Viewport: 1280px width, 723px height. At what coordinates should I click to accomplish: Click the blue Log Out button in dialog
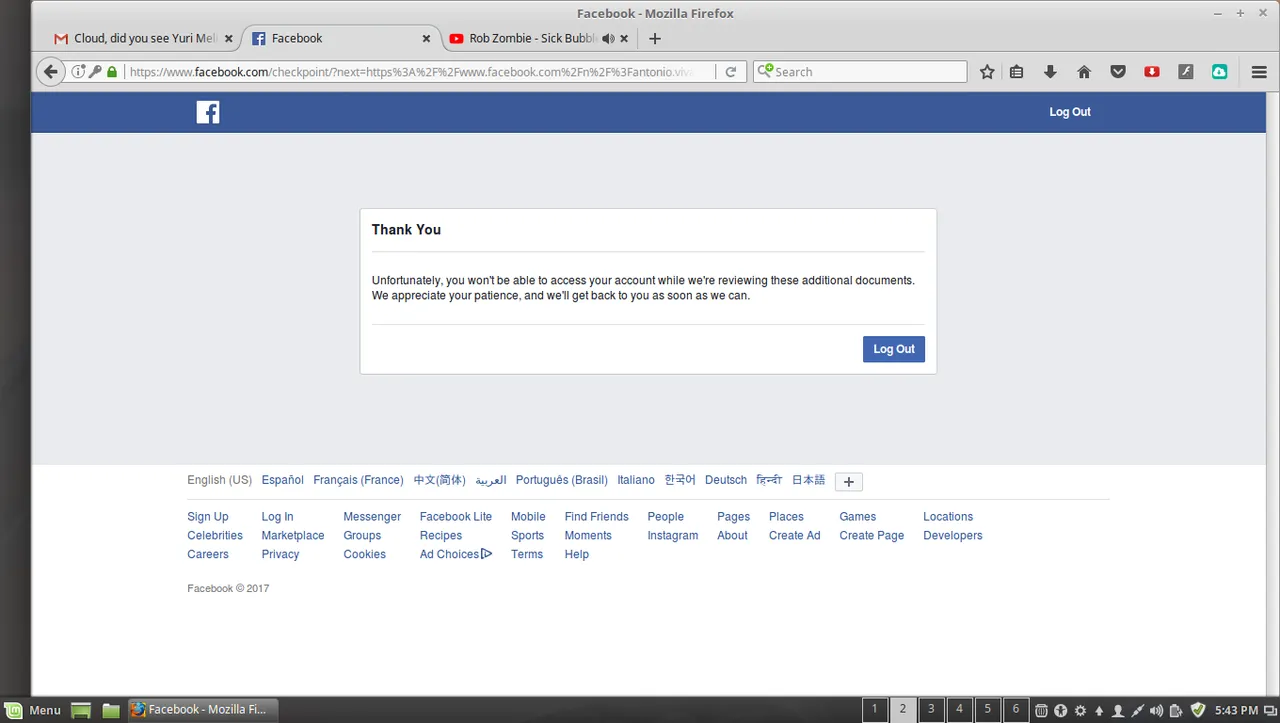tap(894, 349)
